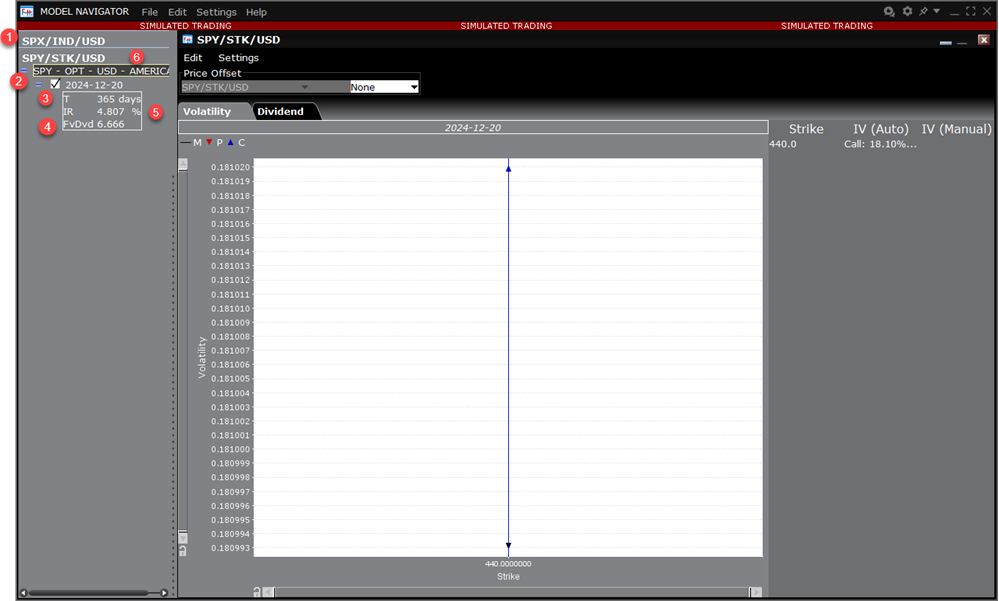Click the blue restore bar in inner panel
The height and width of the screenshot is (601, 999).
[945, 43]
